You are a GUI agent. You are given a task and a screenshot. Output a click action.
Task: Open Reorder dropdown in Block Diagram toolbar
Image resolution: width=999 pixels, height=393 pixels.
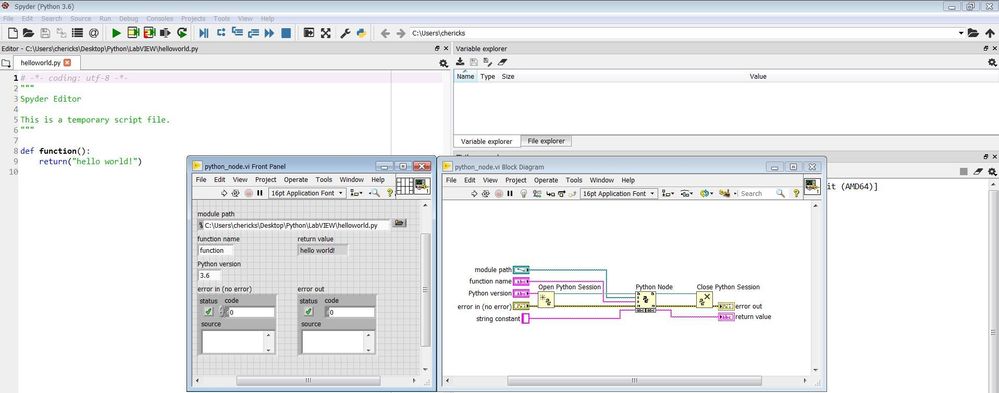(724, 193)
